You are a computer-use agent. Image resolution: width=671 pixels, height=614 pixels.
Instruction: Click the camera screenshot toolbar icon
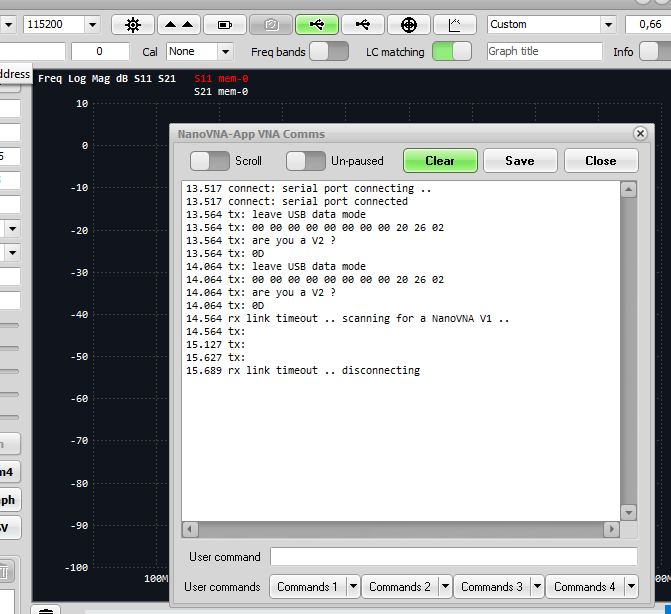point(271,25)
